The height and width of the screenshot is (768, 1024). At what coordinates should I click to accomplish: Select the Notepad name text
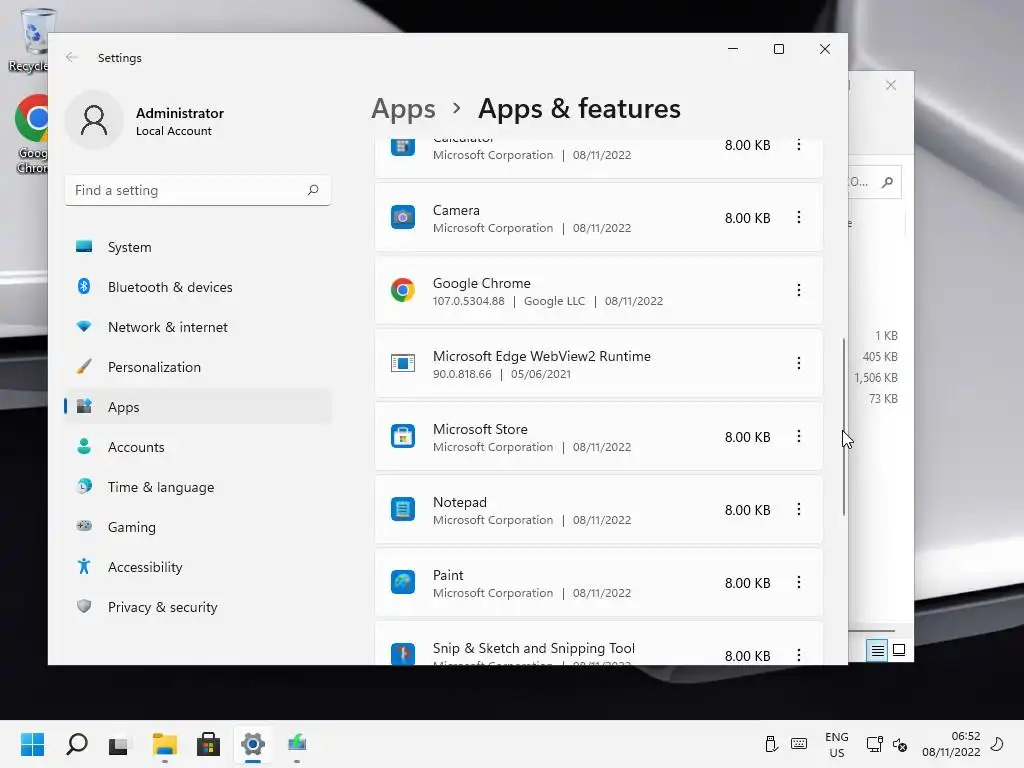[460, 502]
